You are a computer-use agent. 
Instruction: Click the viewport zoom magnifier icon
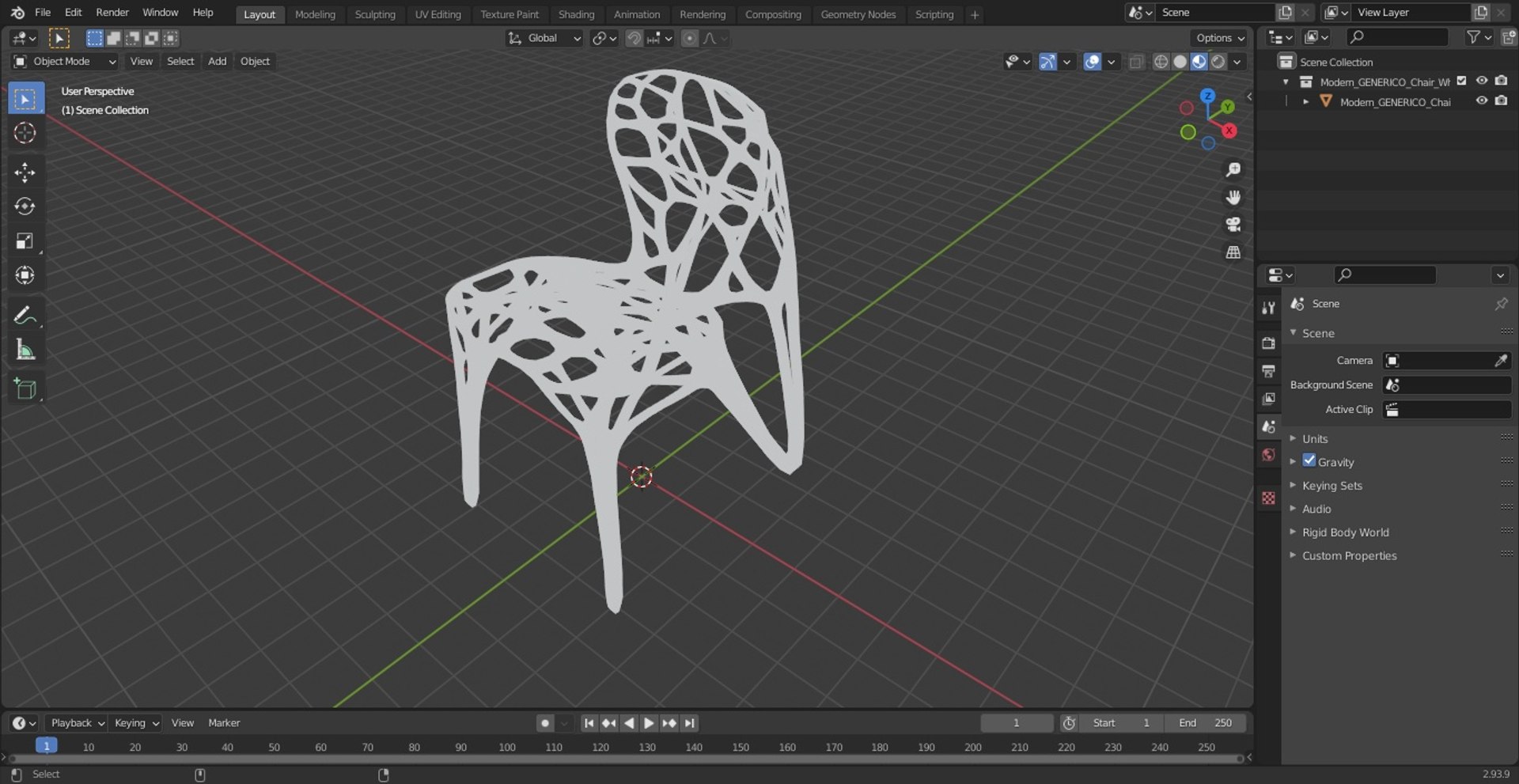1233,169
